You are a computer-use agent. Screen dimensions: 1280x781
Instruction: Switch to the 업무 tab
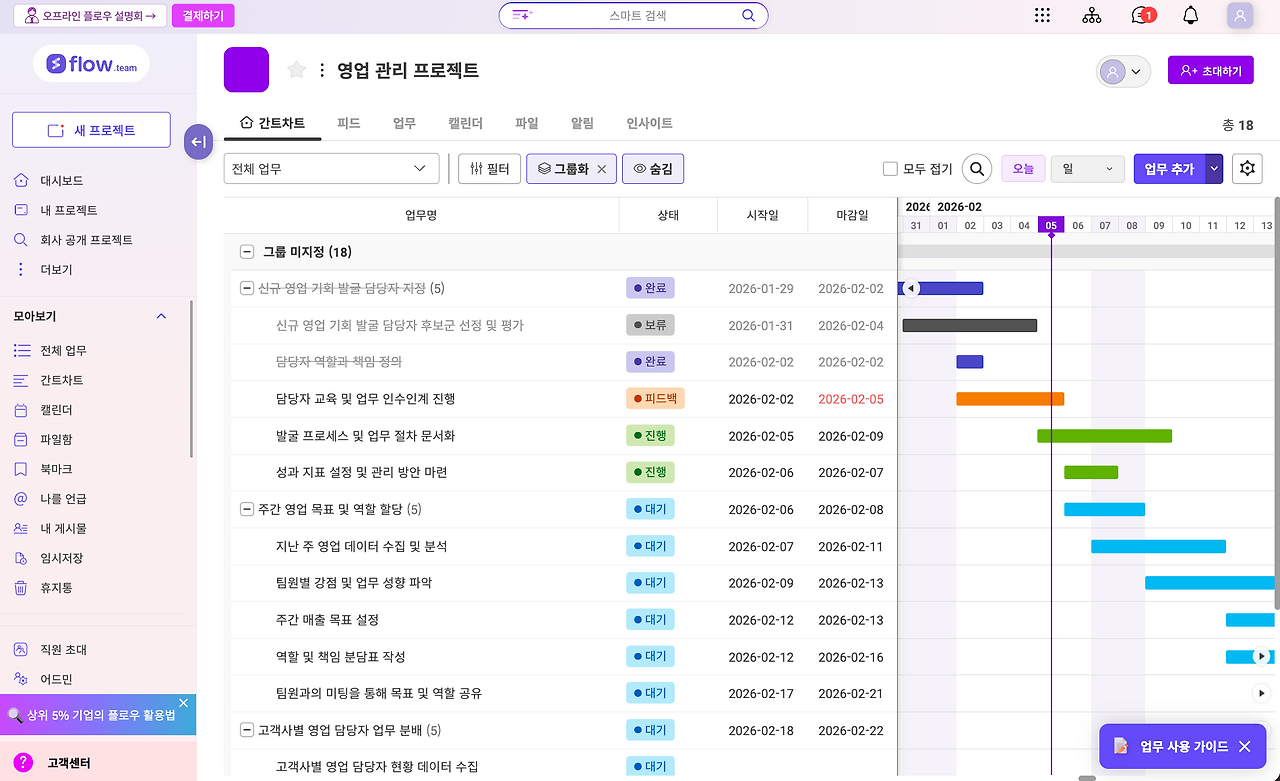tap(404, 123)
